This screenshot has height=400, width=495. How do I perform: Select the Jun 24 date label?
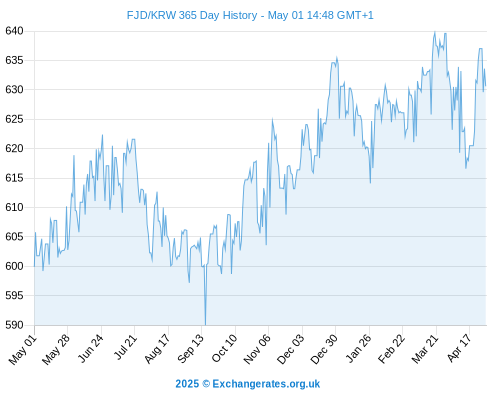(x=90, y=349)
